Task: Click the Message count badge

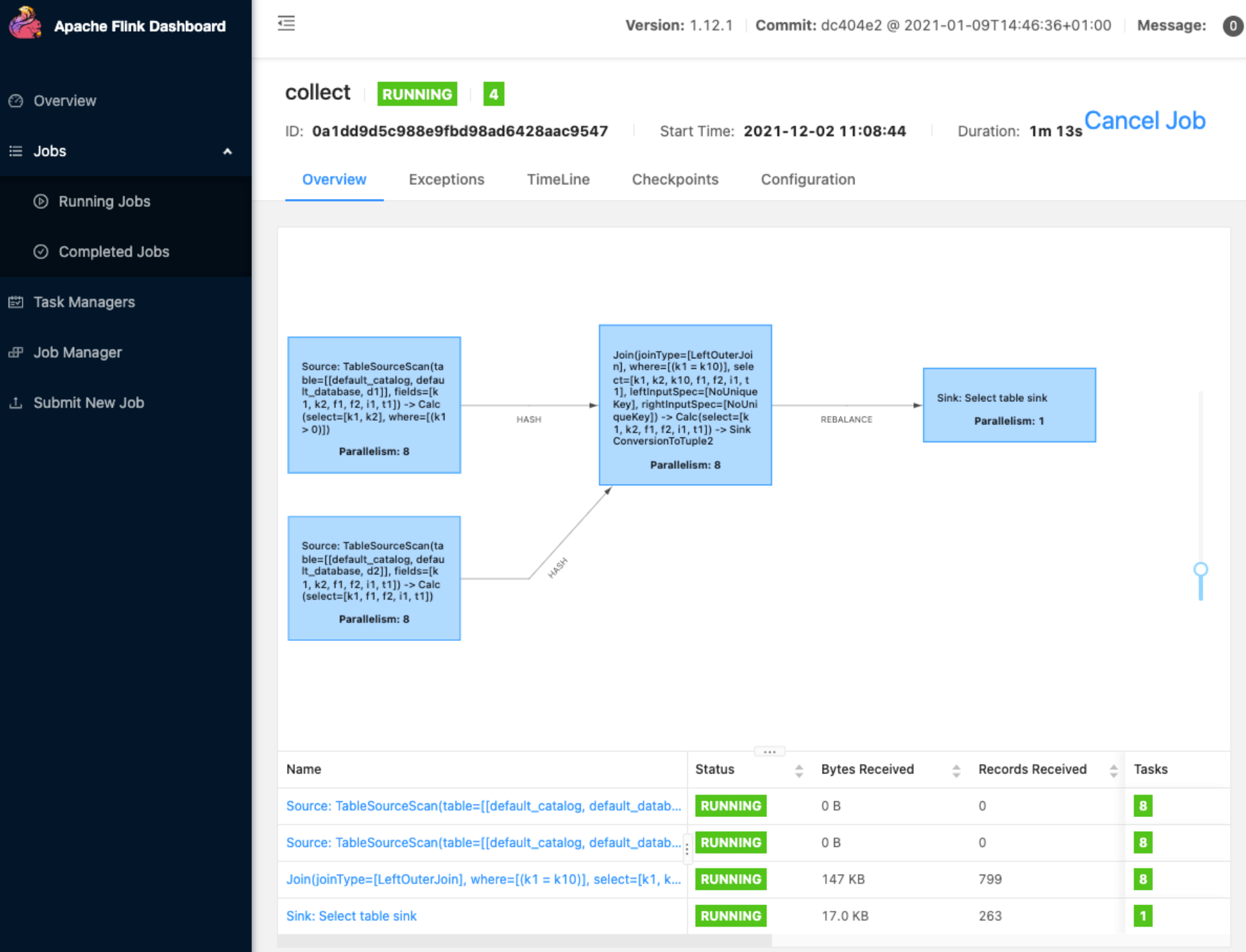Action: pyautogui.click(x=1233, y=26)
